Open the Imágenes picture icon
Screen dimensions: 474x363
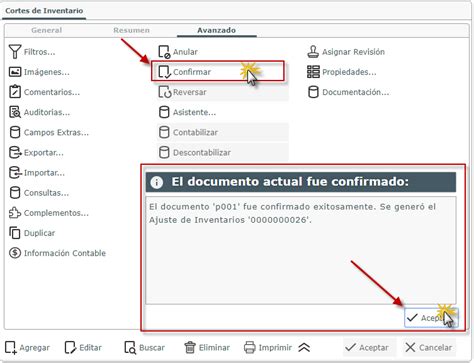point(15,72)
